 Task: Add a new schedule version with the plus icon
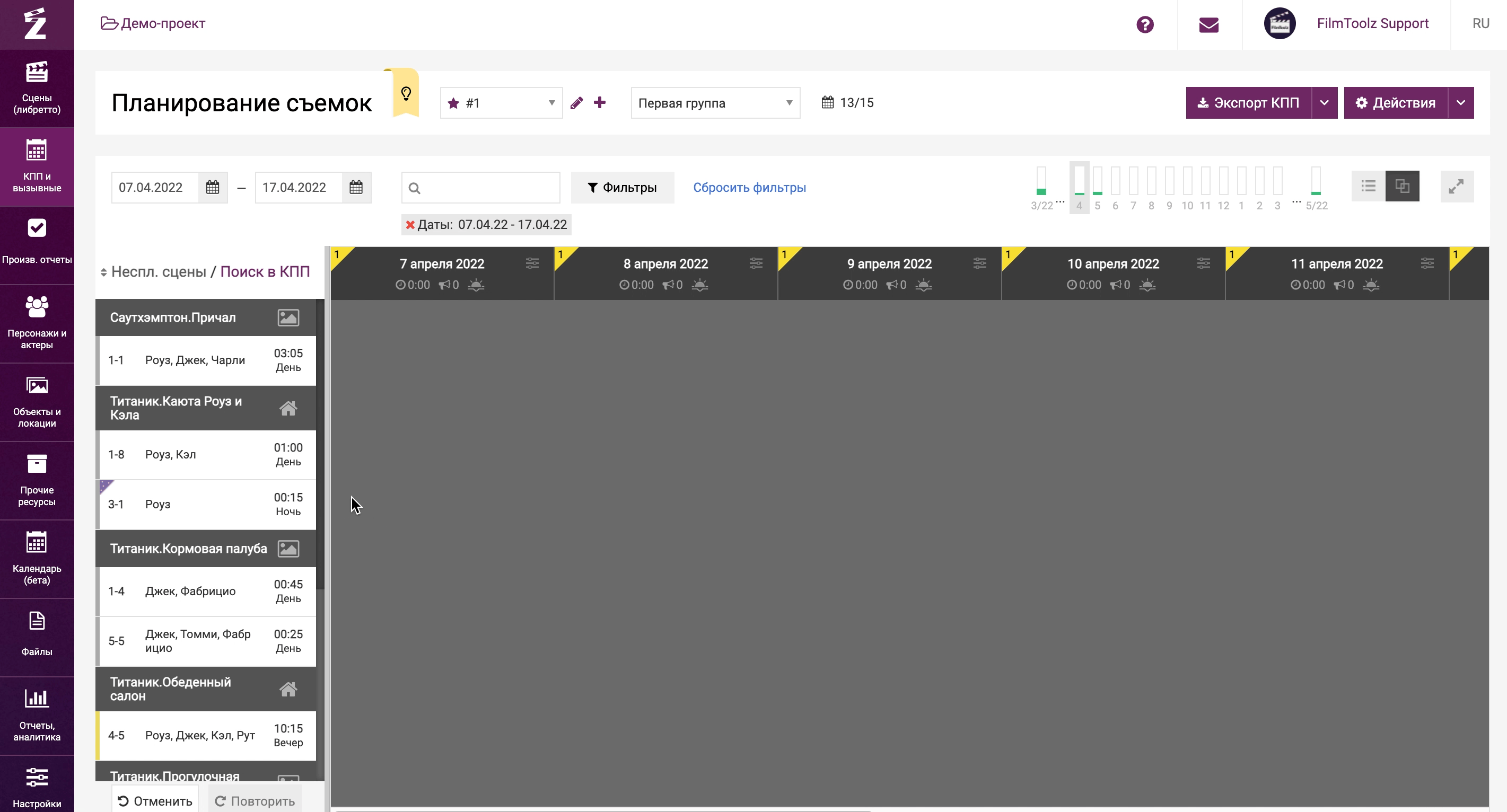tap(600, 103)
